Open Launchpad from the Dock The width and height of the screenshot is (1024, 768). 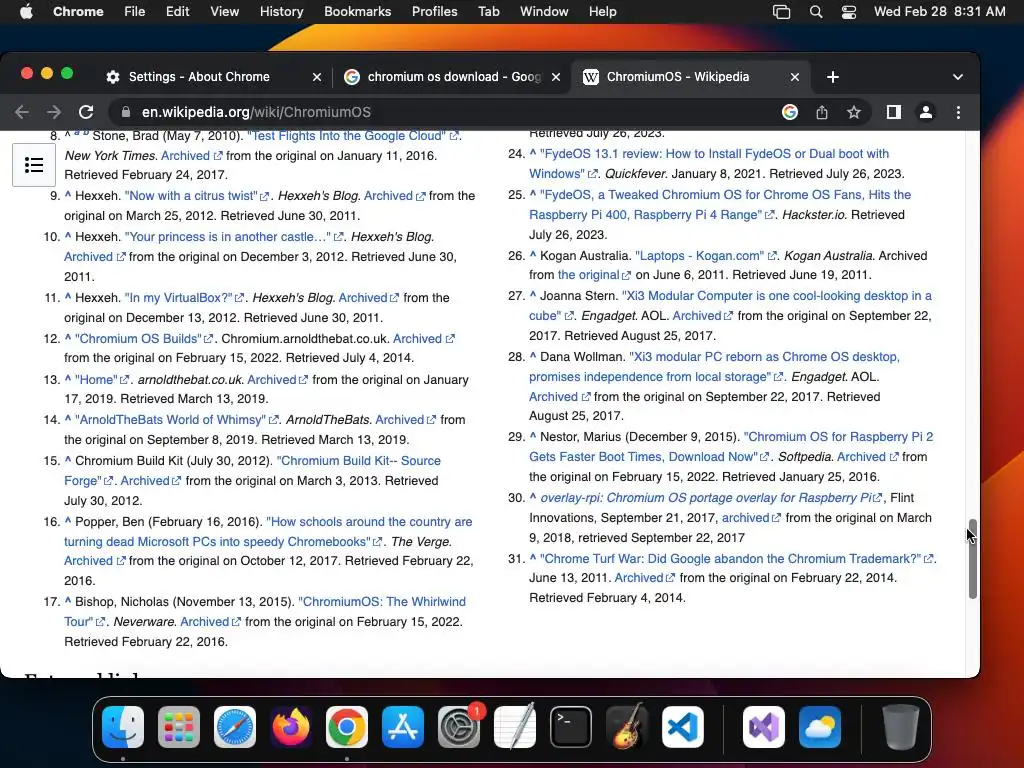coord(179,727)
